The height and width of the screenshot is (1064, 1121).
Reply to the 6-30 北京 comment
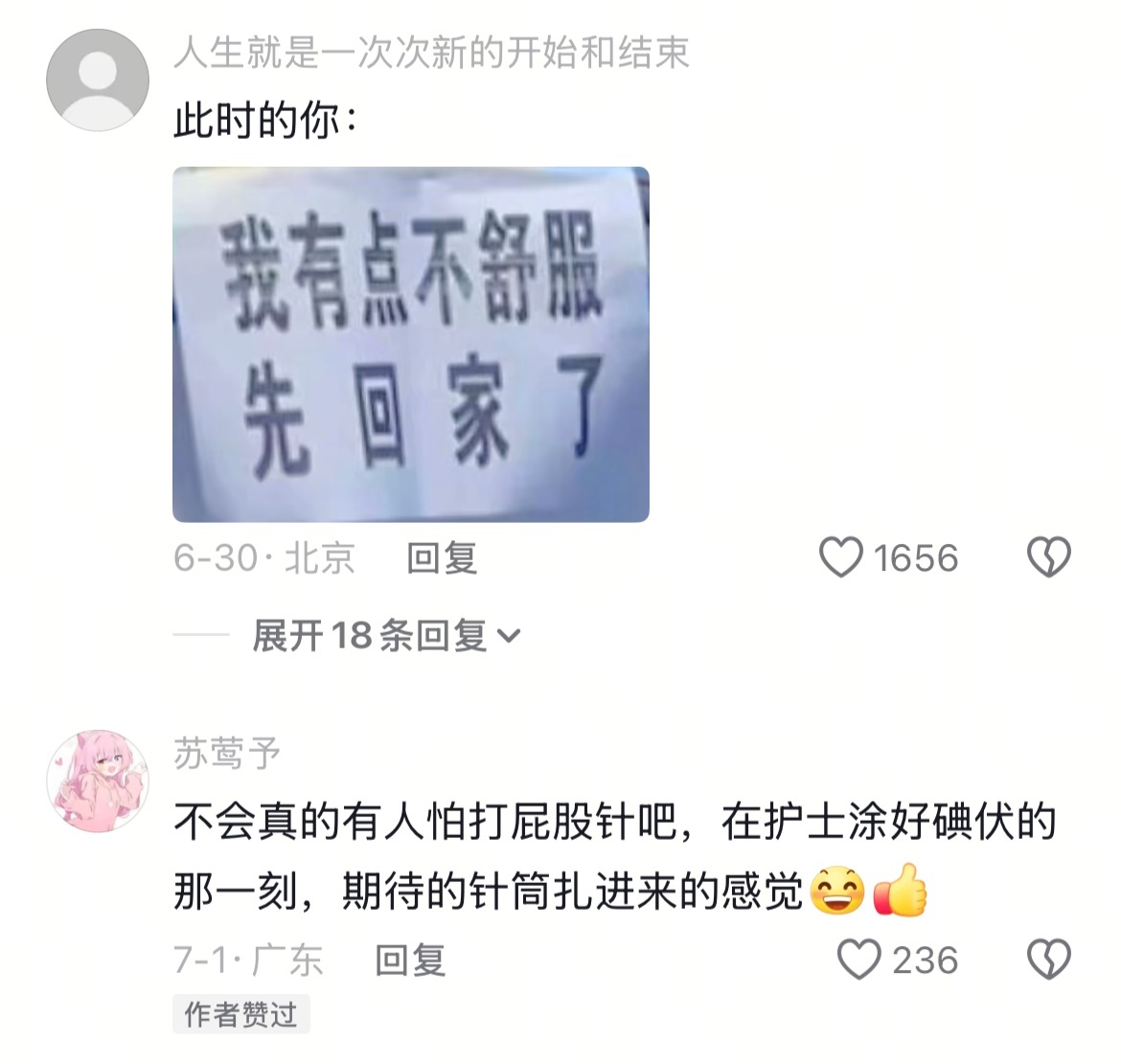(x=442, y=558)
